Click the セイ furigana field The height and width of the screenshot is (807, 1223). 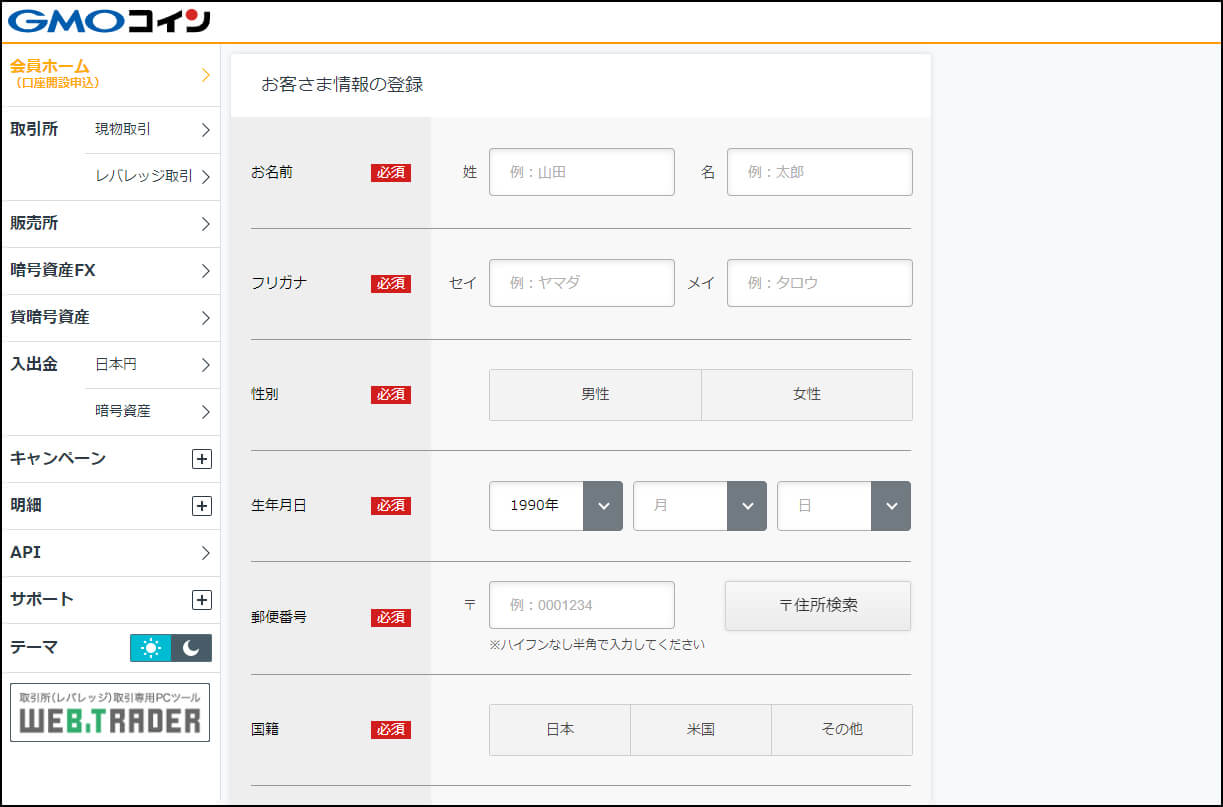coord(582,283)
